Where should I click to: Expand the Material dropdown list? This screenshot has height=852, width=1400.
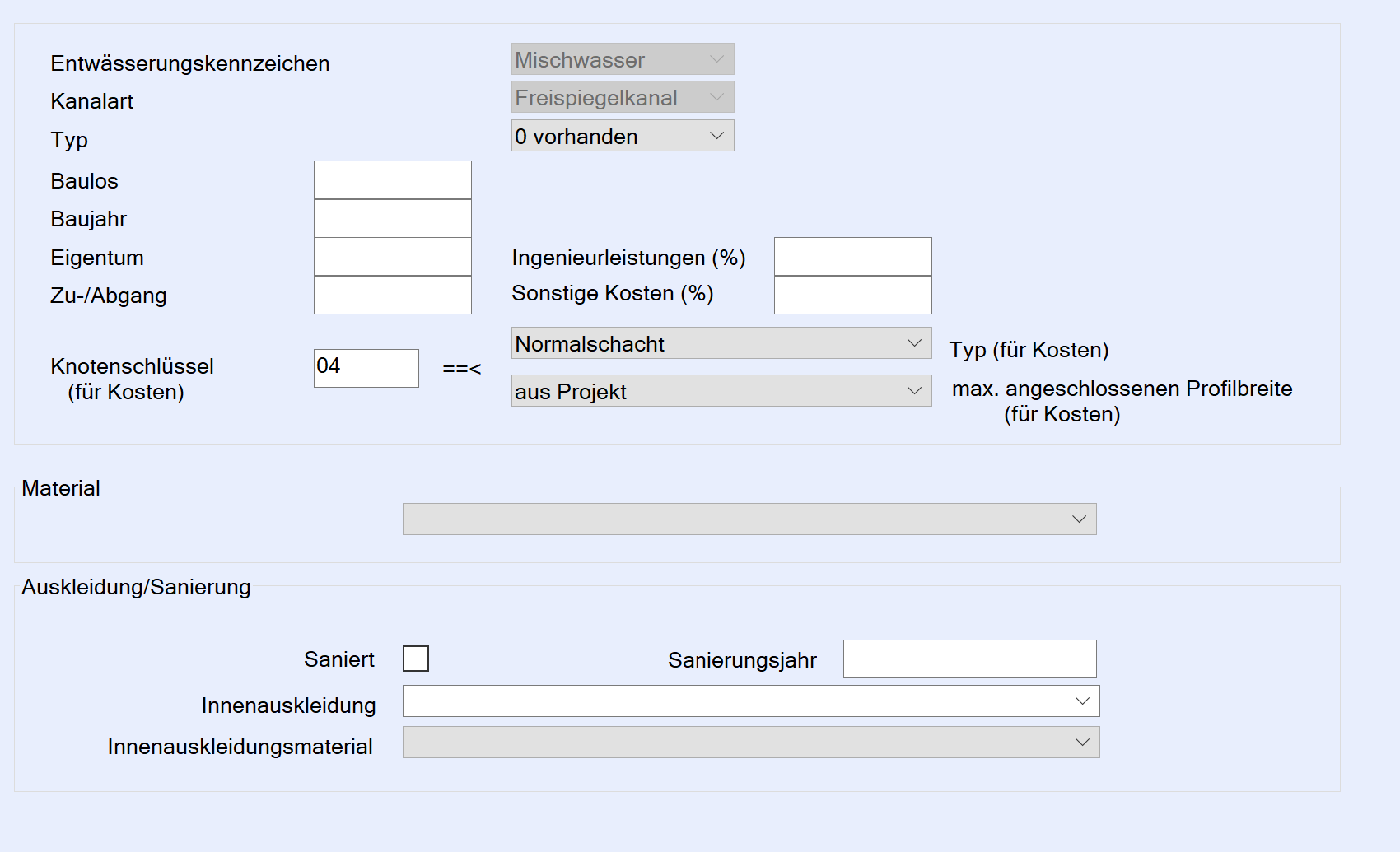[x=749, y=519]
